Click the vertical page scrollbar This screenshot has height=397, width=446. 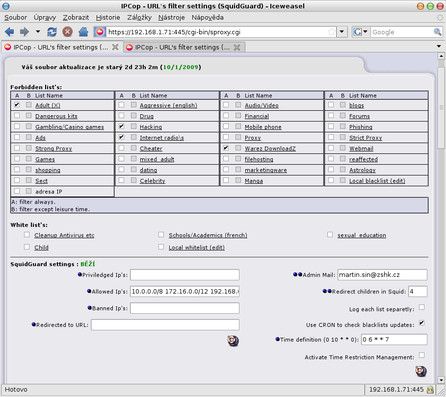pos(441,217)
